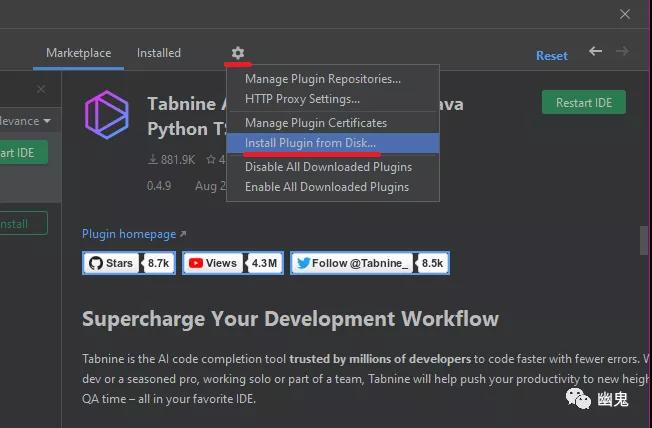The height and width of the screenshot is (428, 652).
Task: Clear the search with the X icon
Action: [x=41, y=89]
